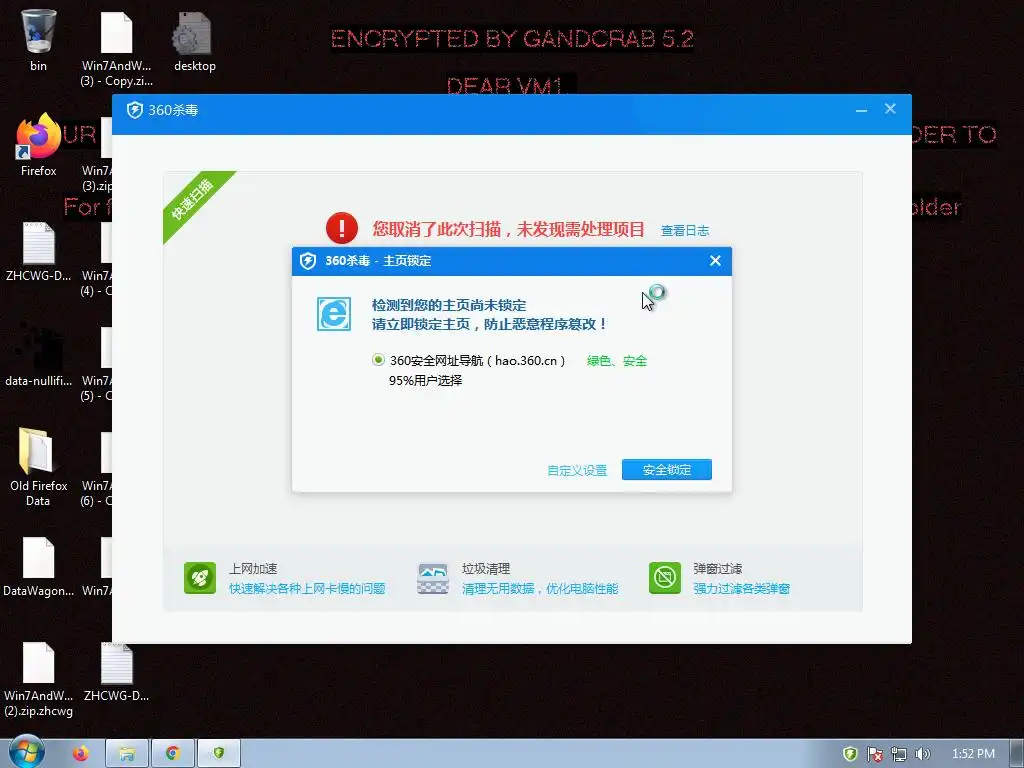1024x768 pixels.
Task: Open the 查看日志 log link
Action: point(684,231)
